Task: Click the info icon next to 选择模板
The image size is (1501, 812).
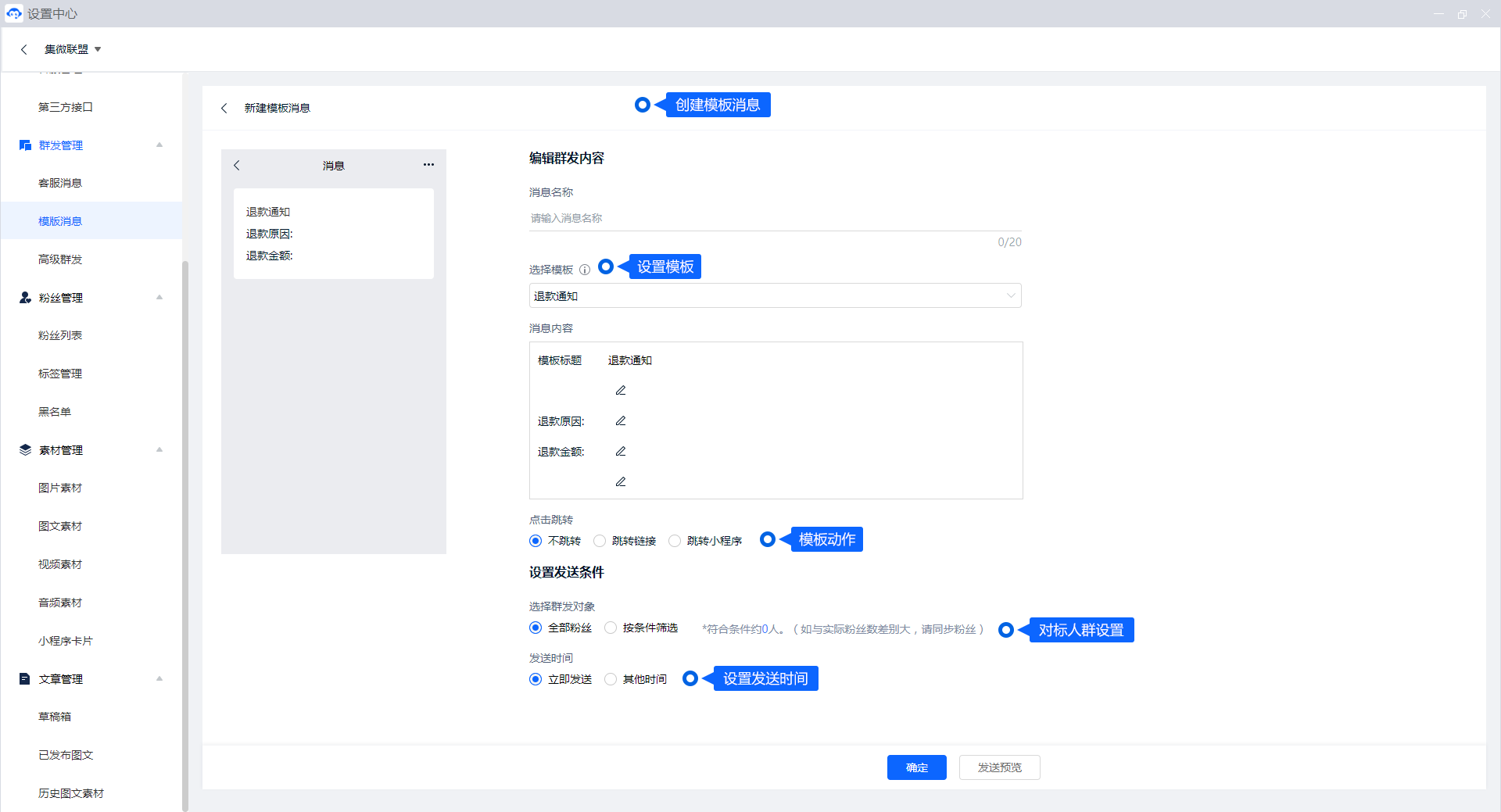Action: (584, 270)
